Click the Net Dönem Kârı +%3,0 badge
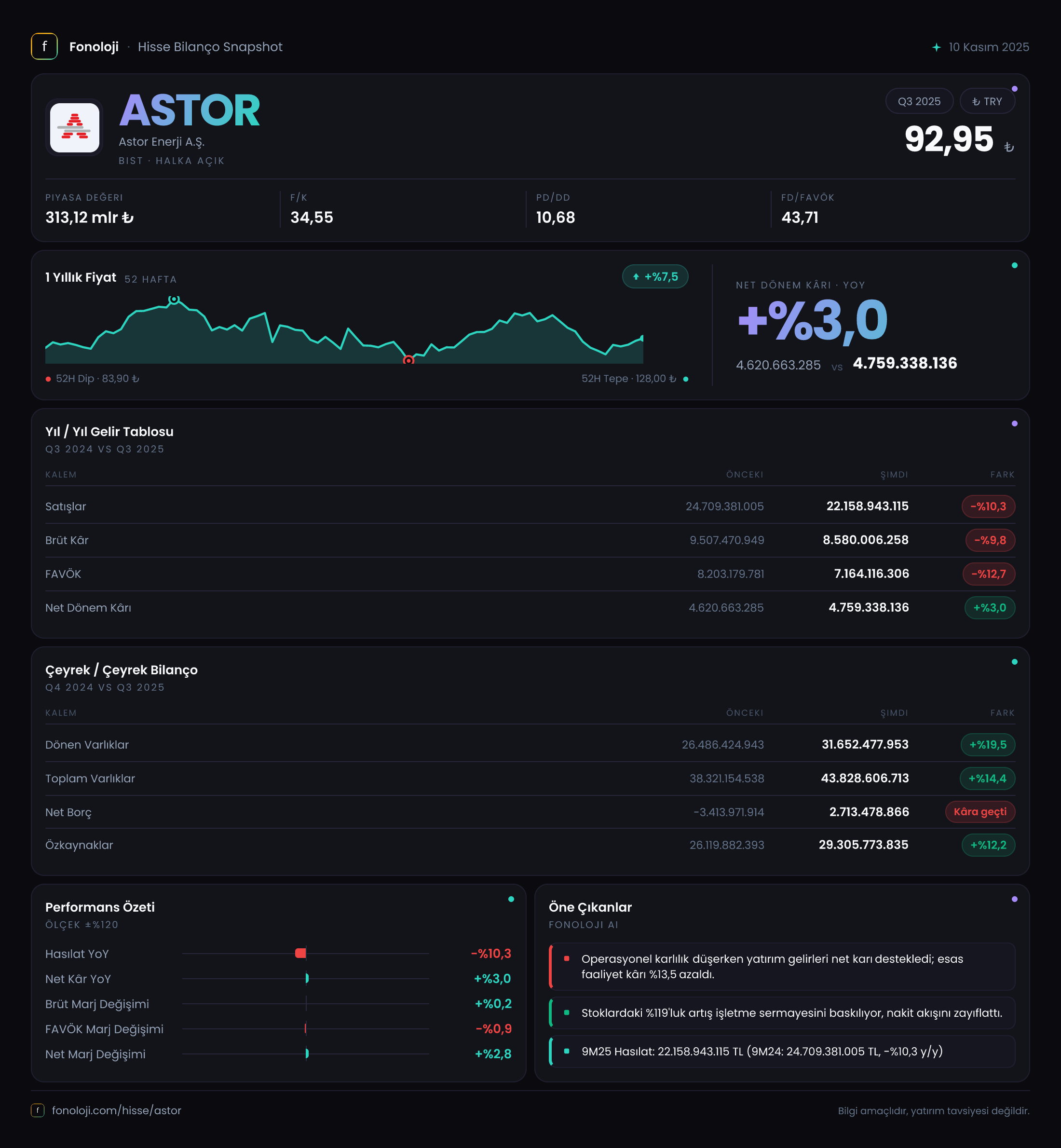This screenshot has width=1061, height=1148. [990, 608]
